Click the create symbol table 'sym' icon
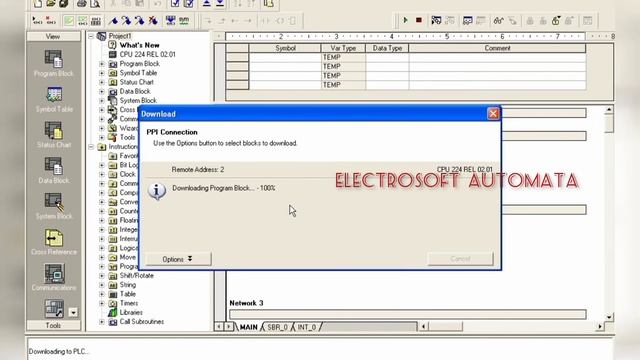This screenshot has width=640, height=360. [x=184, y=20]
